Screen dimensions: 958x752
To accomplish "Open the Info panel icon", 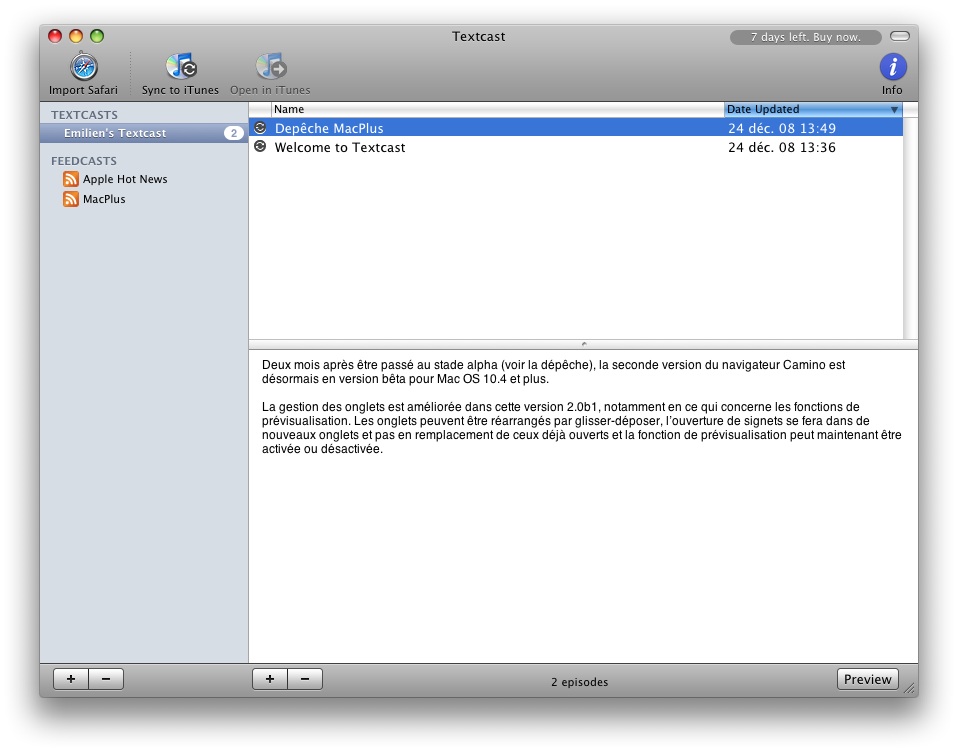I will 892,67.
